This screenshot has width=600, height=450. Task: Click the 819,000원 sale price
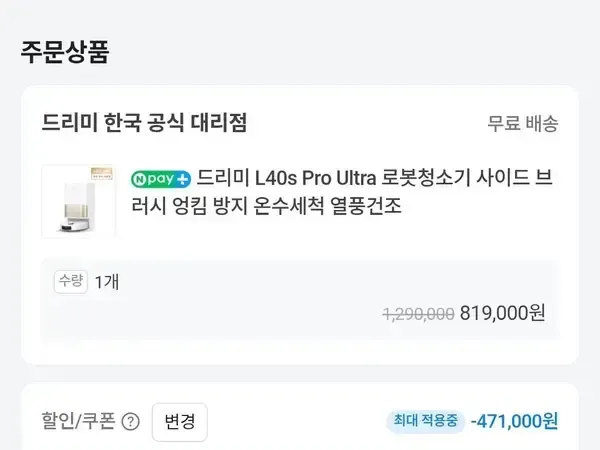pos(502,313)
